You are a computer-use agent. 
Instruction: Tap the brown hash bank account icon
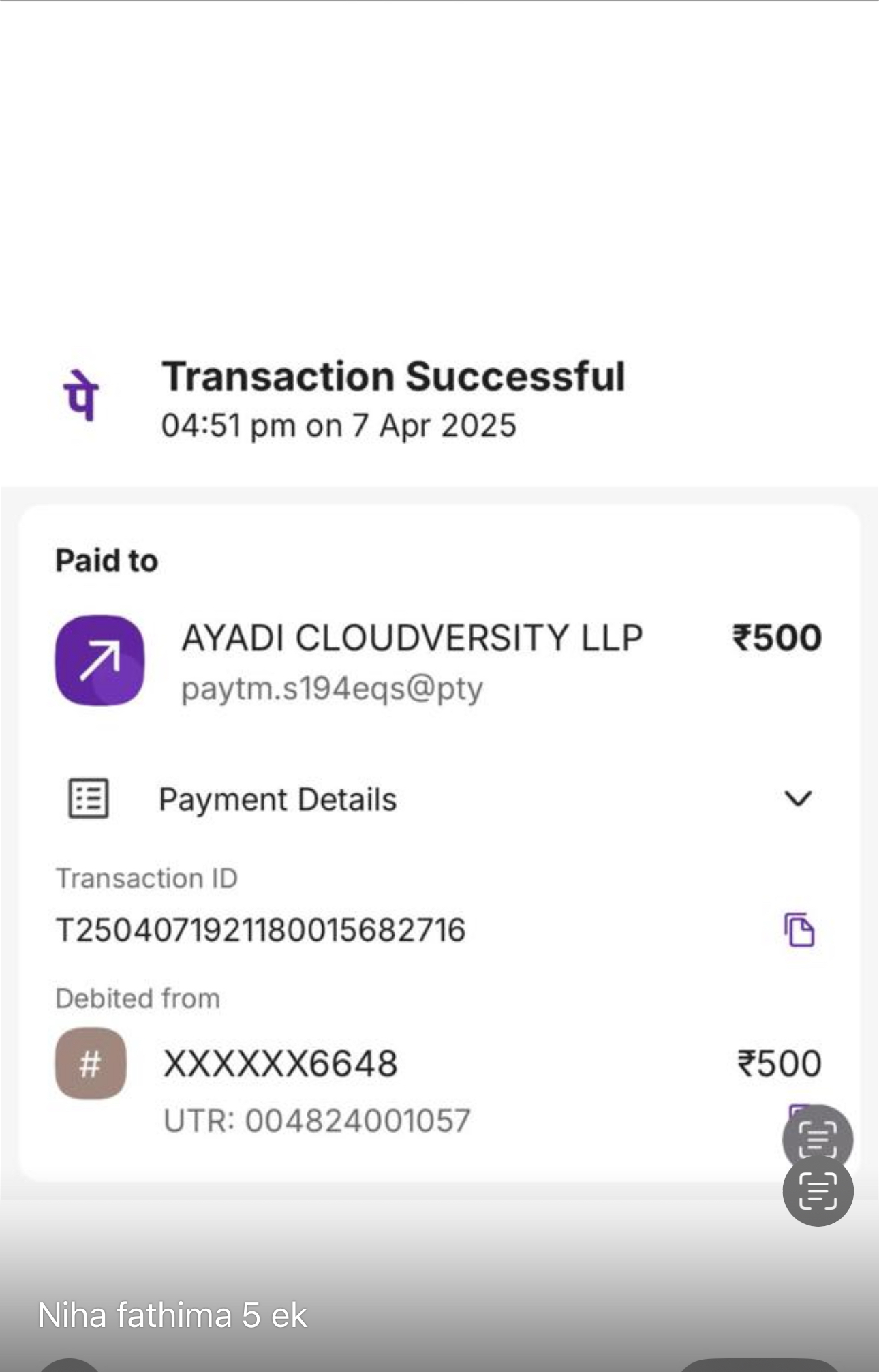click(x=91, y=1063)
